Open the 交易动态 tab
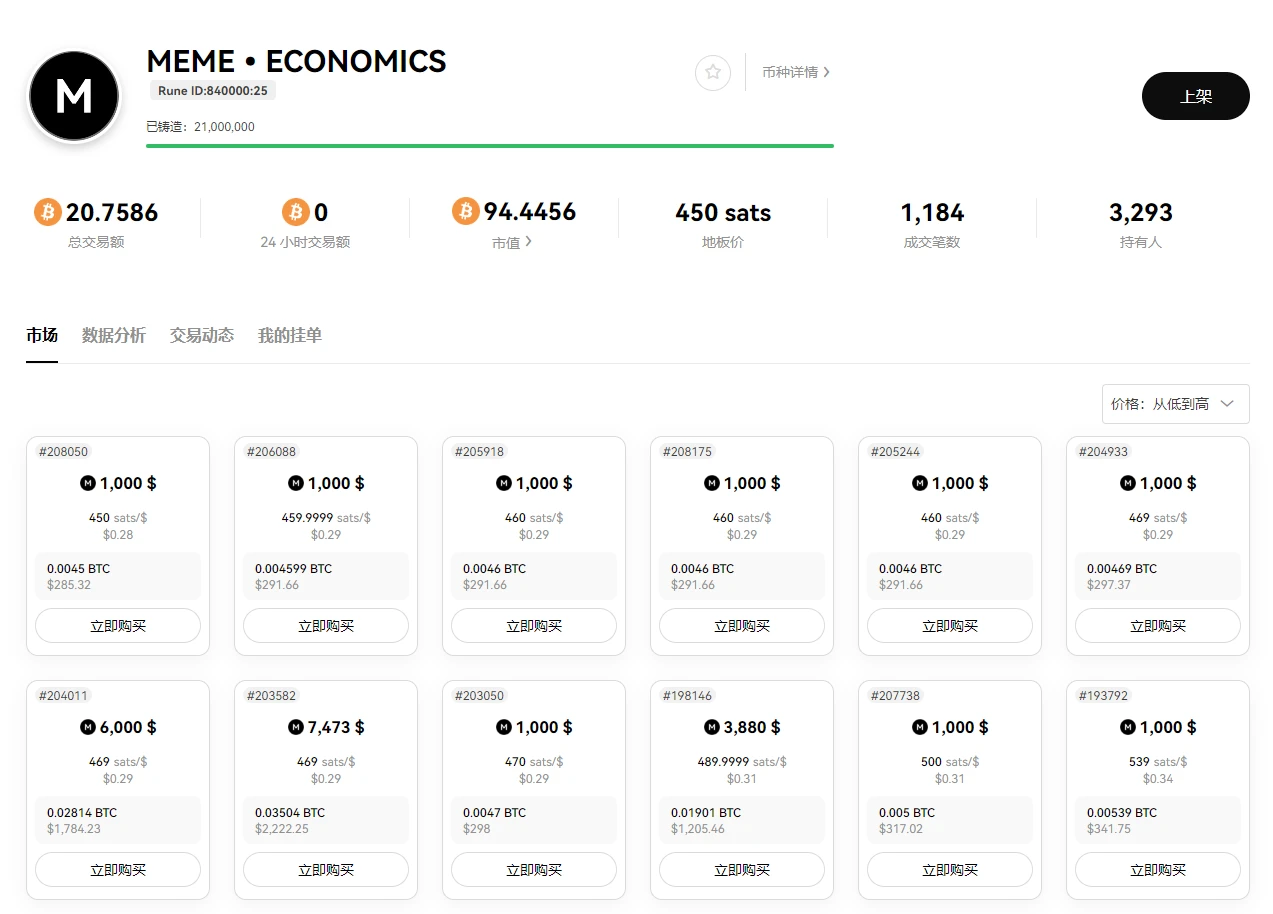The width and height of the screenshot is (1273, 914). coord(202,335)
